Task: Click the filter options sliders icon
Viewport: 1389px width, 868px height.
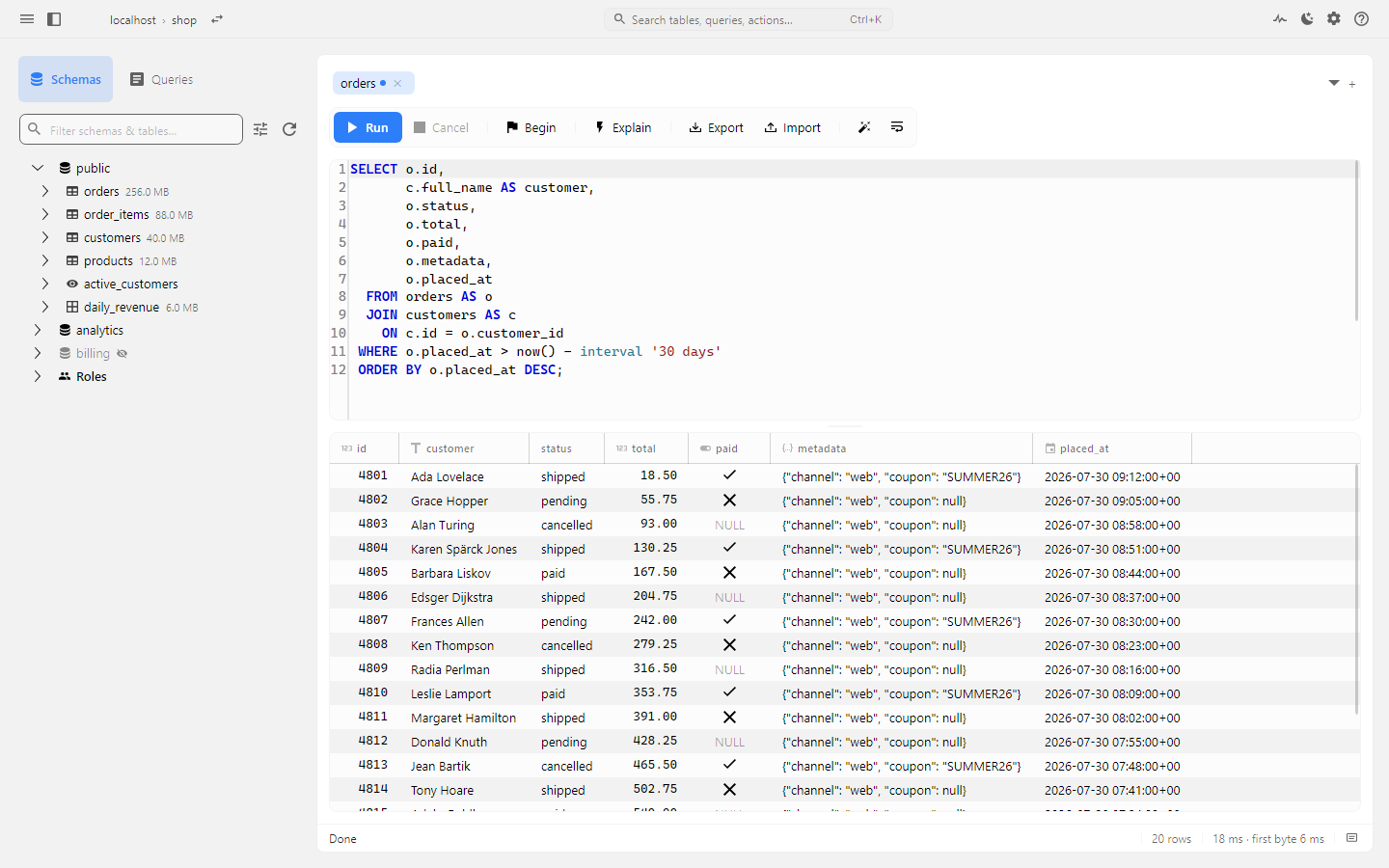Action: point(260,129)
